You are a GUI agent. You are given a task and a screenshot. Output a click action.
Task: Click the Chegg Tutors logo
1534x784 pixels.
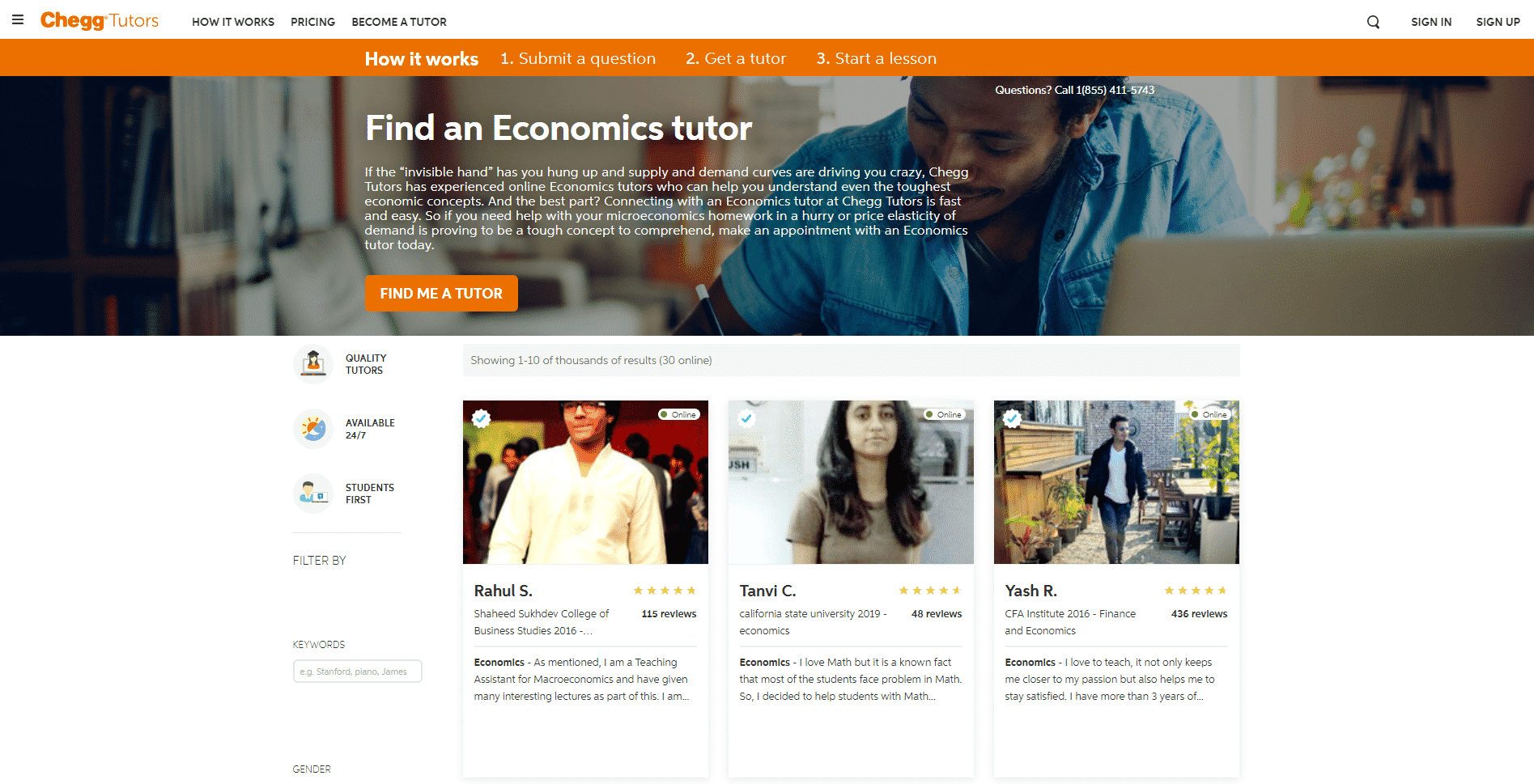pyautogui.click(x=100, y=20)
